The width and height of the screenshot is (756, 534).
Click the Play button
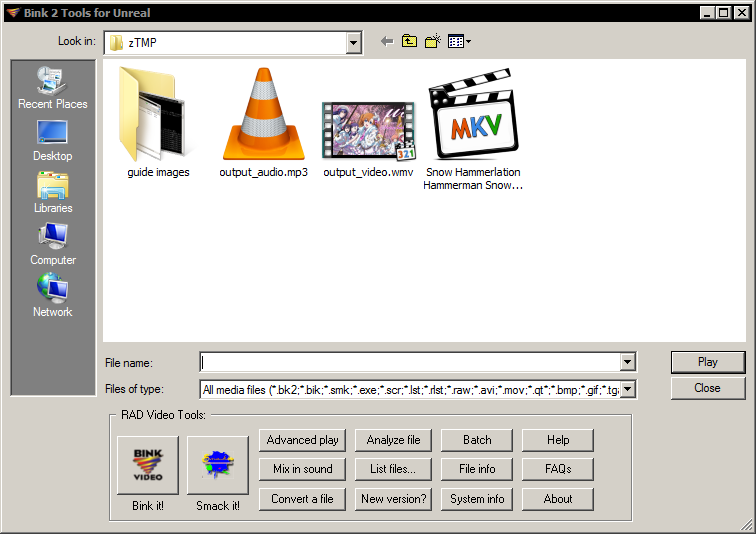coord(708,362)
